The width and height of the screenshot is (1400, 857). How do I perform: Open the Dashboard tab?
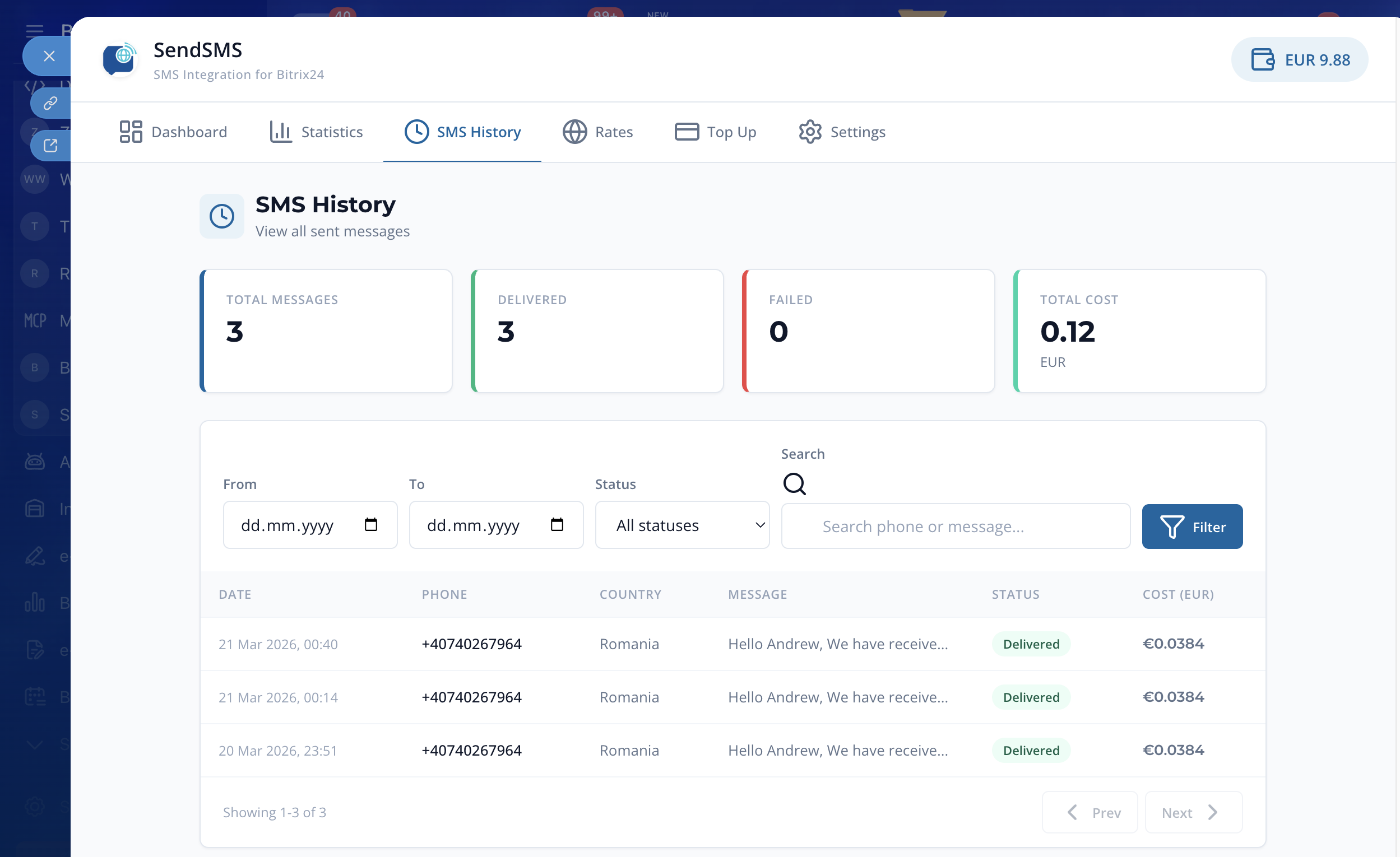(173, 132)
